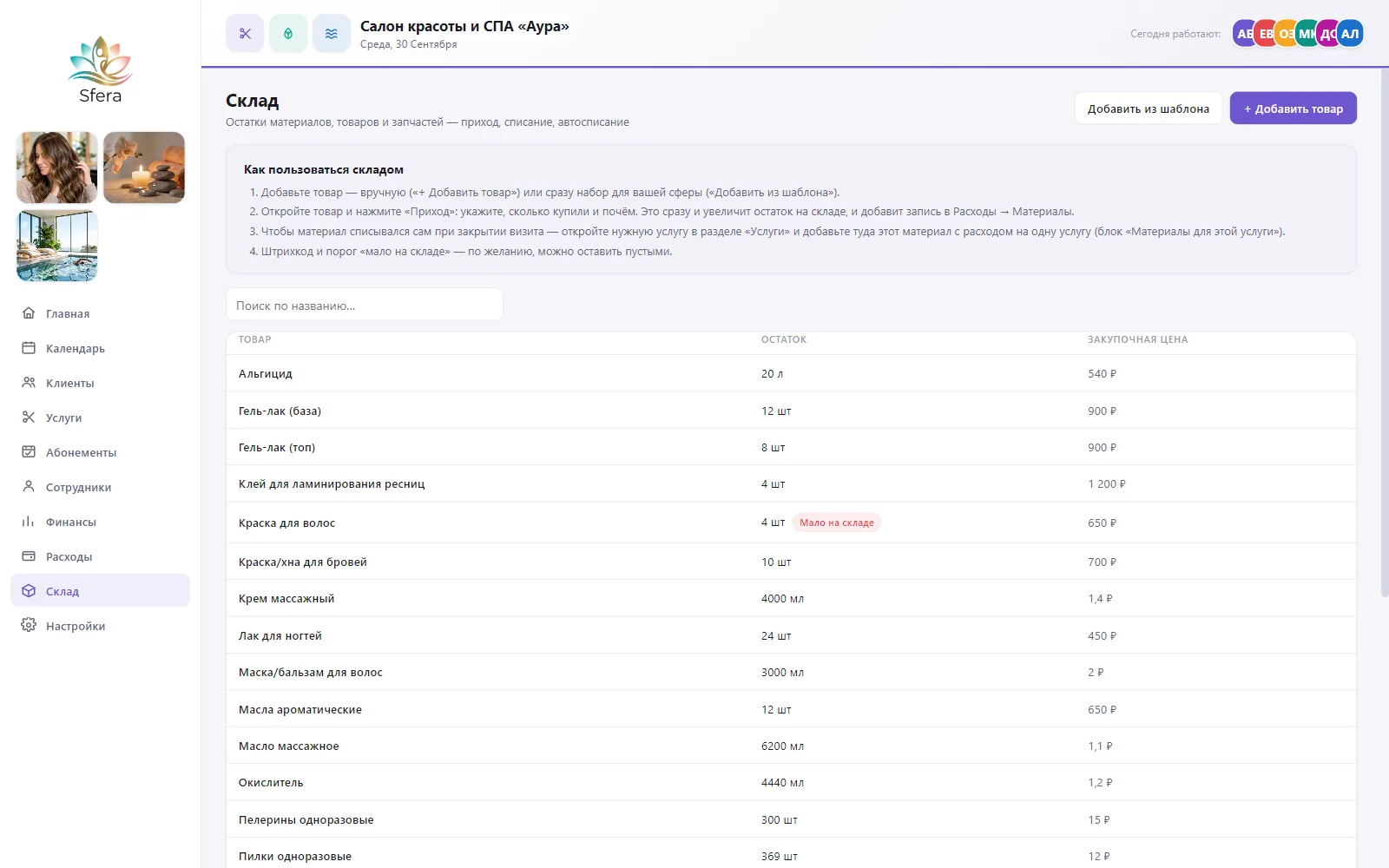Open the Гель-лак (база) product row
1389x868 pixels.
tap(791, 411)
